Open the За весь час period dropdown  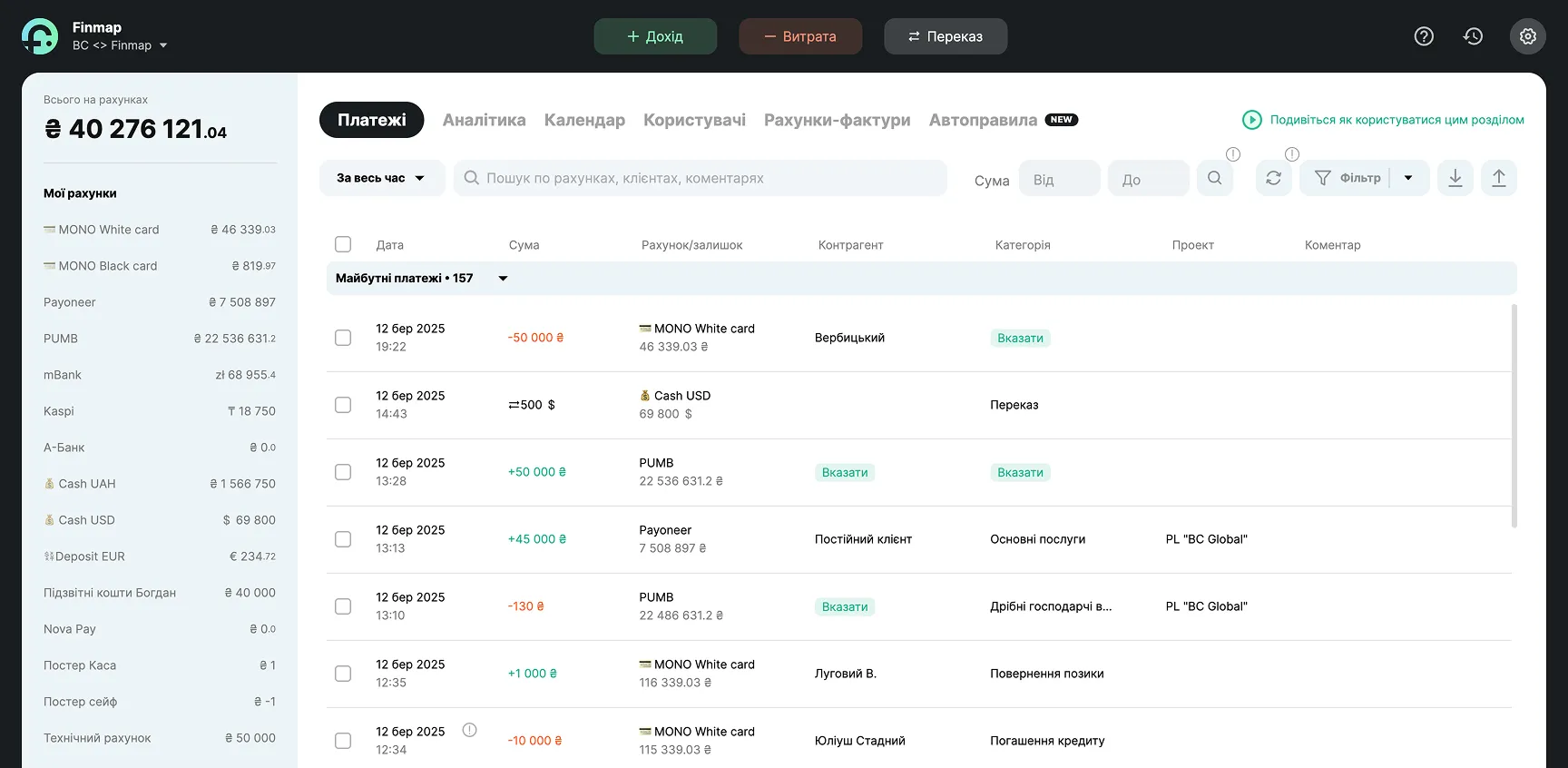382,178
